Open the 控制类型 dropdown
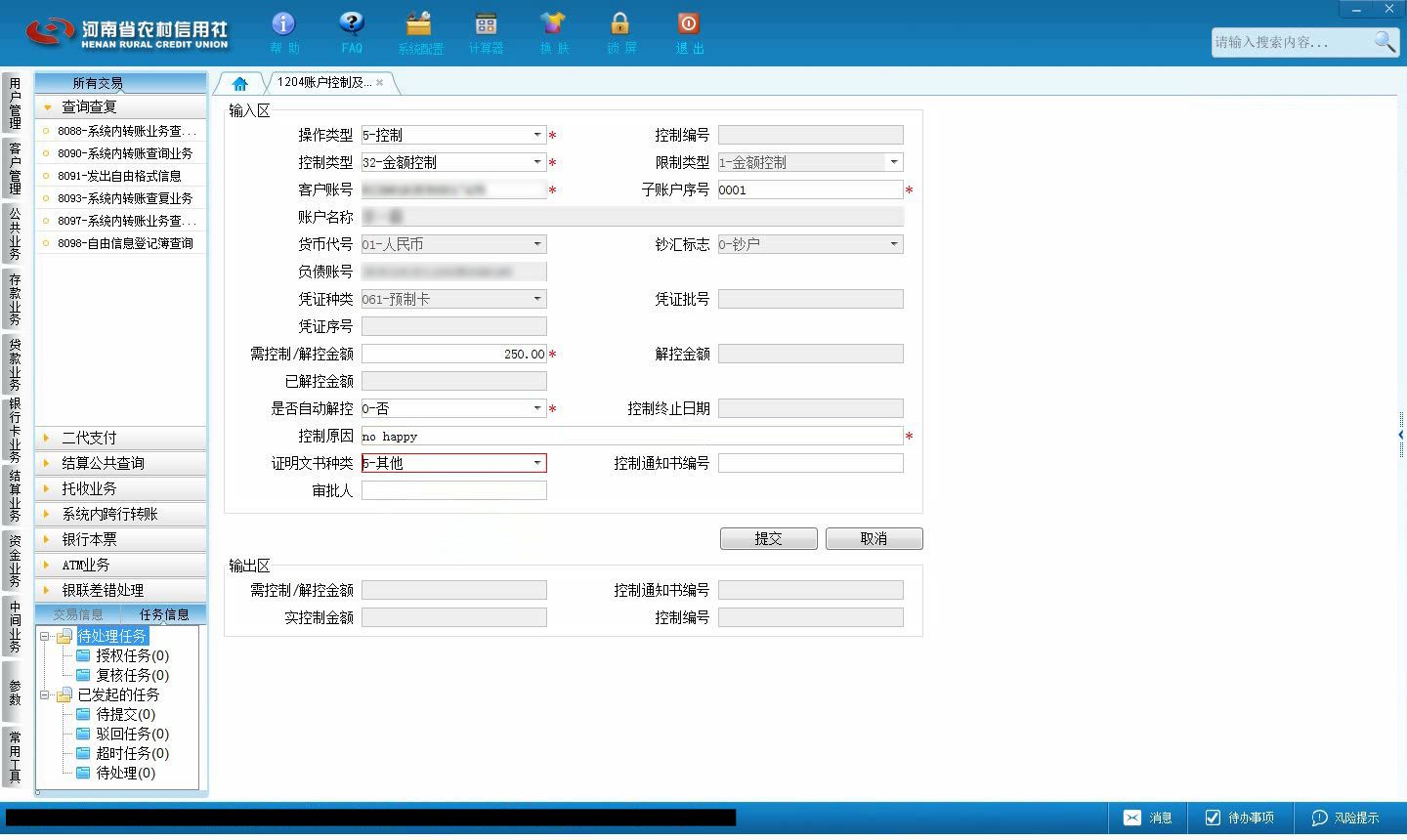The width and height of the screenshot is (1407, 840). pyautogui.click(x=536, y=162)
